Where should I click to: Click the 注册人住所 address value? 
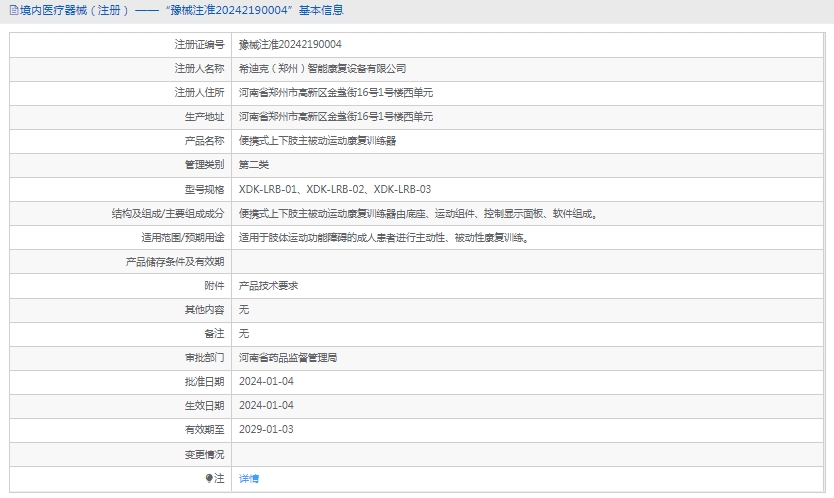point(335,93)
